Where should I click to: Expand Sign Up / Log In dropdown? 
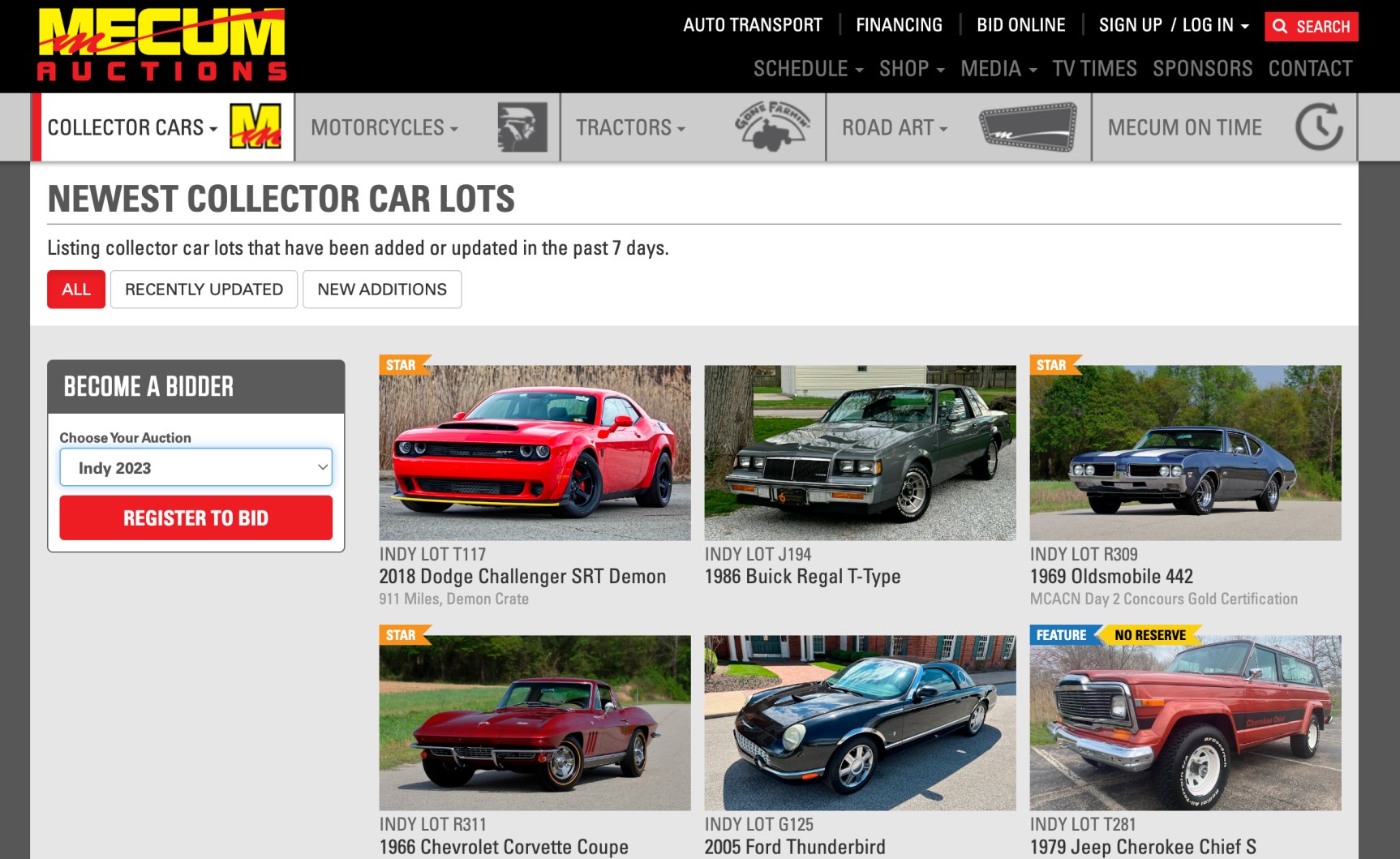pos(1174,25)
